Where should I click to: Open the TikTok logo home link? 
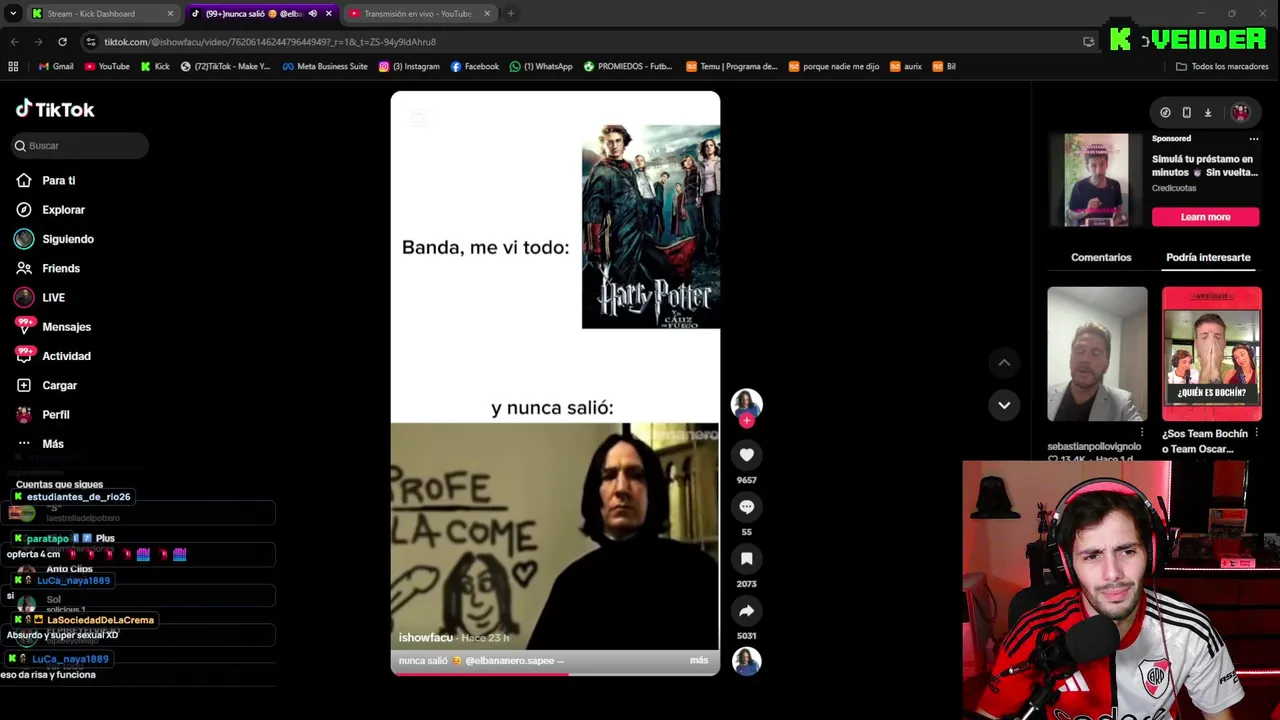tap(55, 109)
